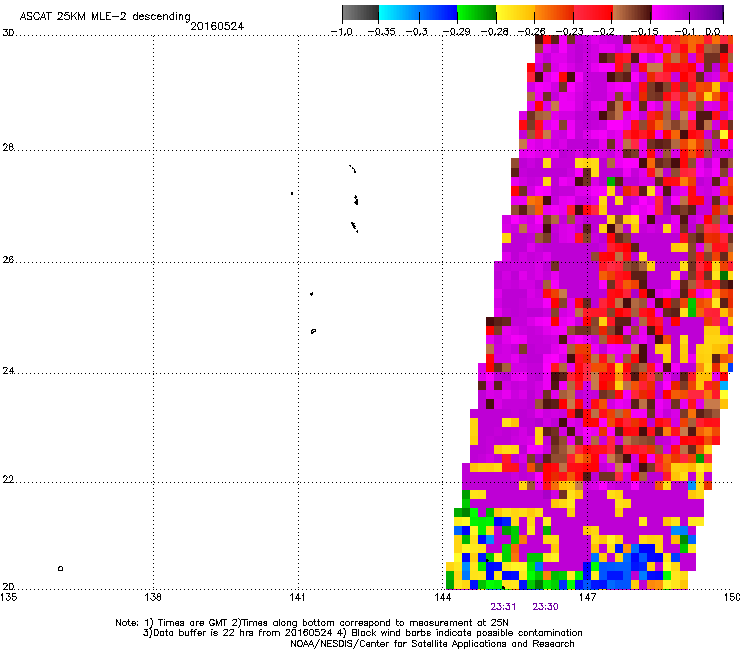The width and height of the screenshot is (740, 650).
Task: Click the longitude label 147
Action: coord(587,597)
